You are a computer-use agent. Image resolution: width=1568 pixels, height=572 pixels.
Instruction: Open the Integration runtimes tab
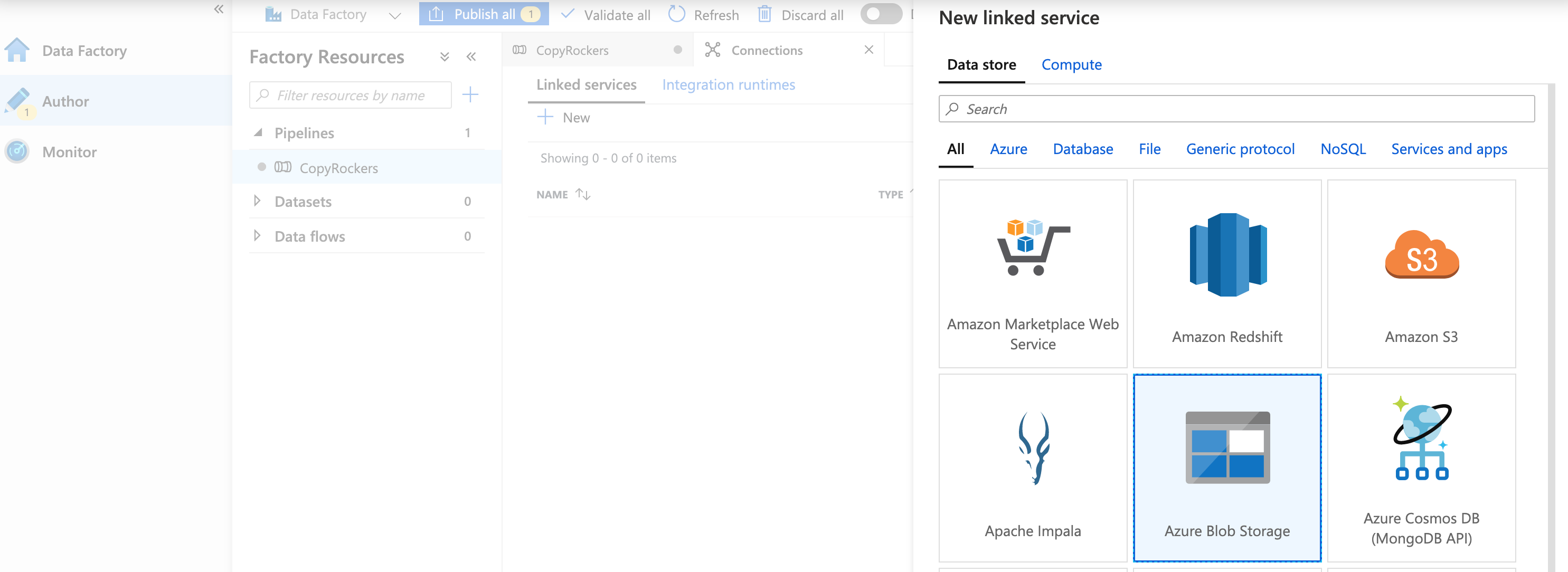point(729,84)
